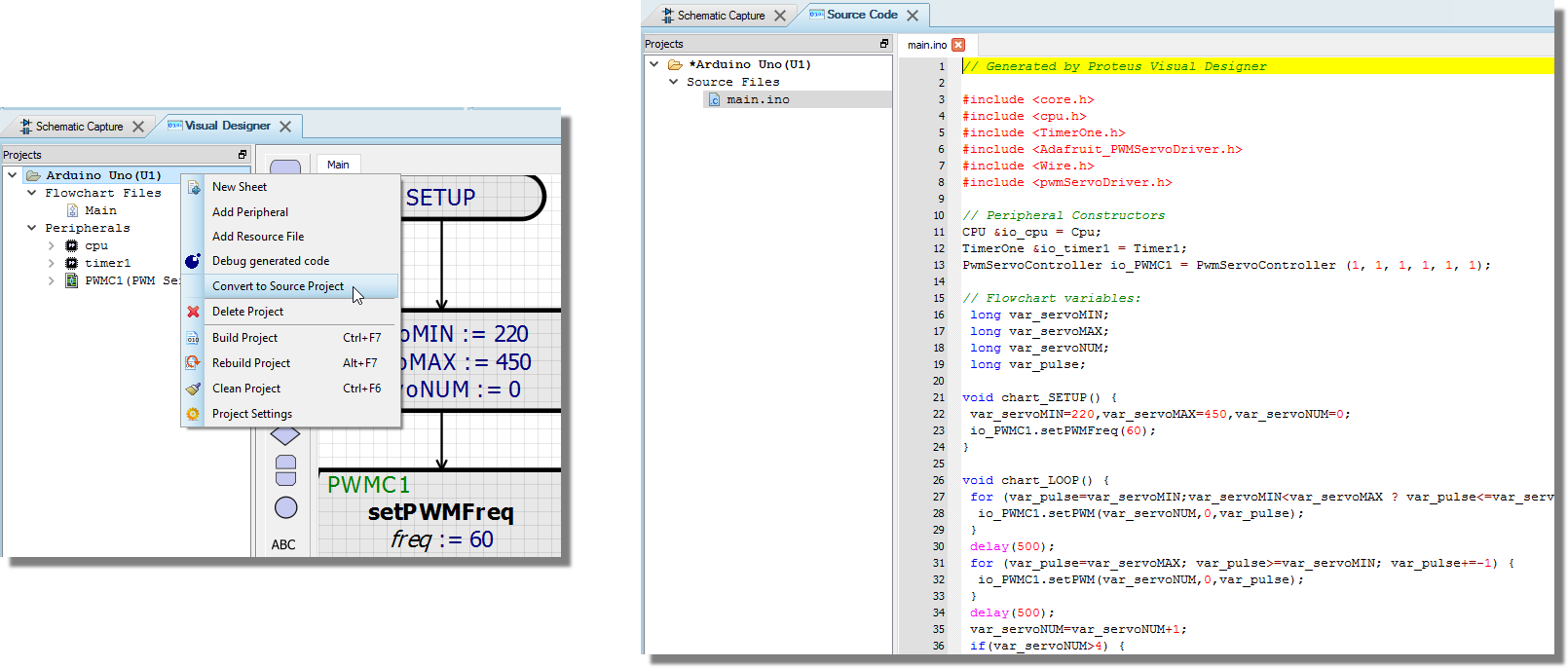1568x668 pixels.
Task: Click the Debug generated code bug icon
Action: [193, 261]
